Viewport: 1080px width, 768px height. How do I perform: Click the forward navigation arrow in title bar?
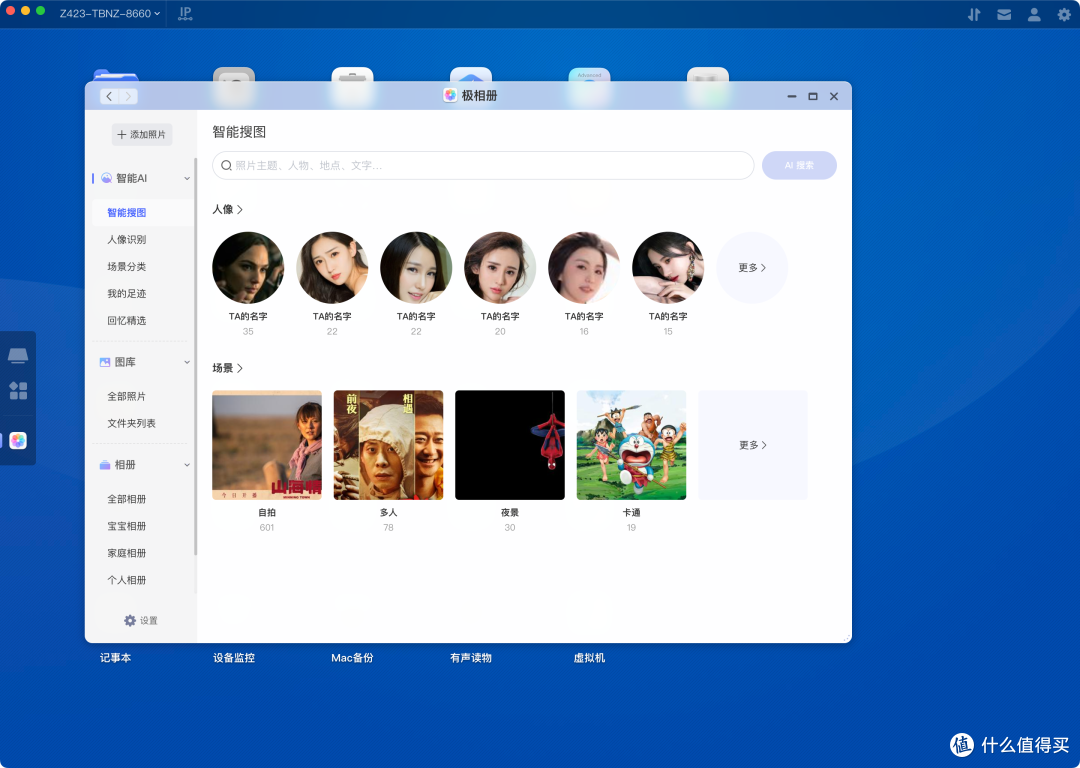[x=128, y=96]
